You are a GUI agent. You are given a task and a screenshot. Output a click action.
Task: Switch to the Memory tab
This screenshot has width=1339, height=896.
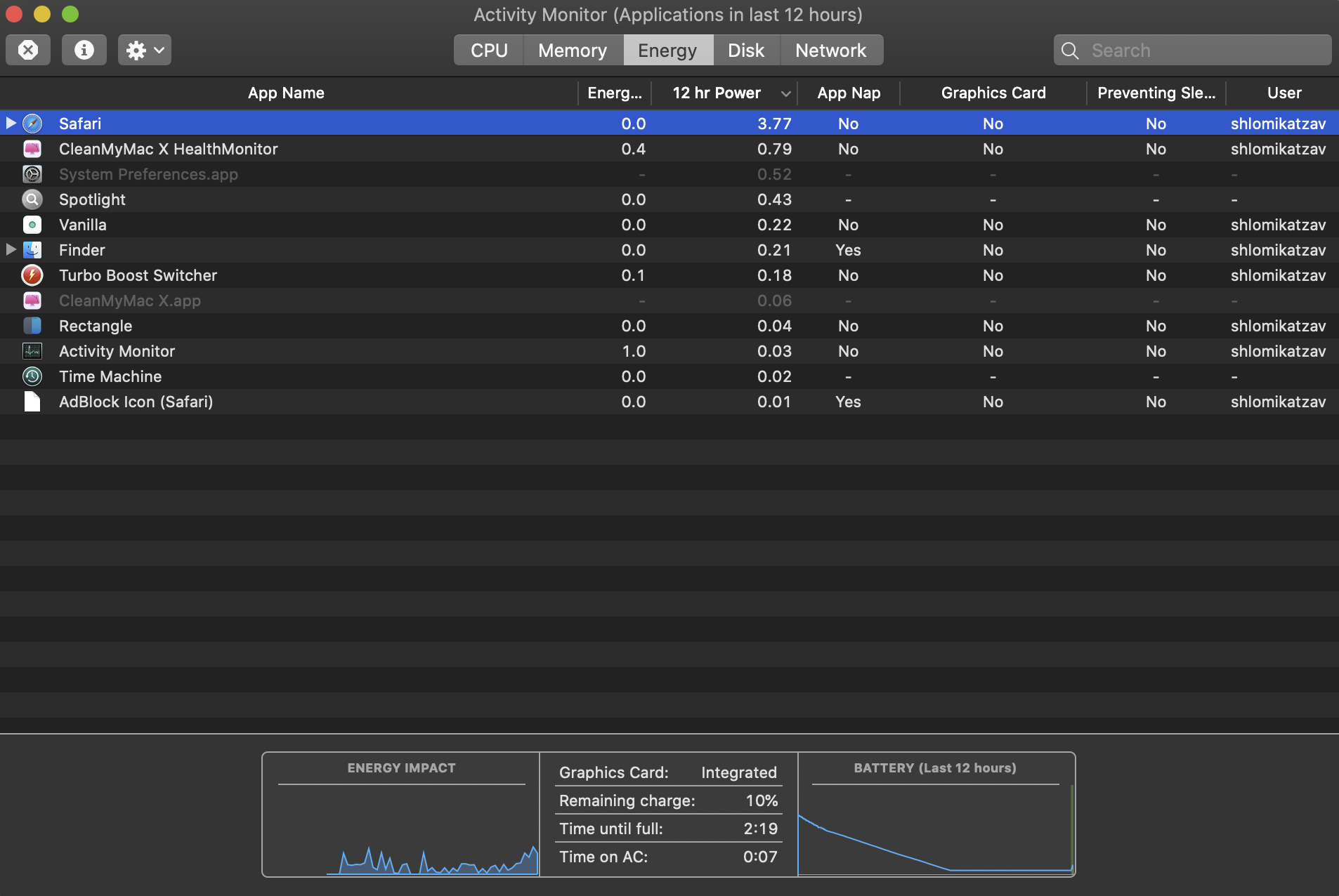[573, 51]
